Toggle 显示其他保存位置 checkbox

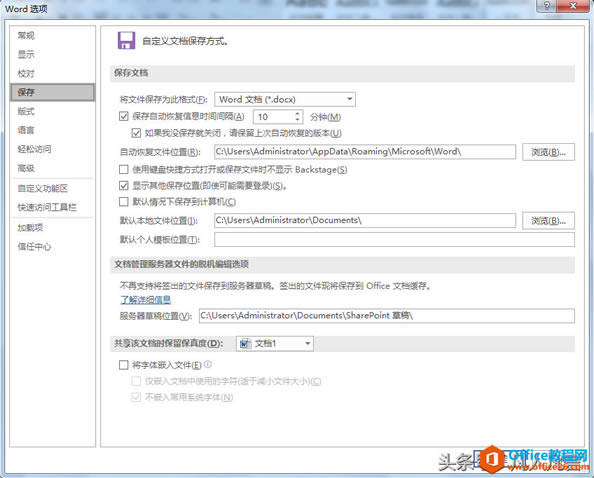click(x=123, y=186)
